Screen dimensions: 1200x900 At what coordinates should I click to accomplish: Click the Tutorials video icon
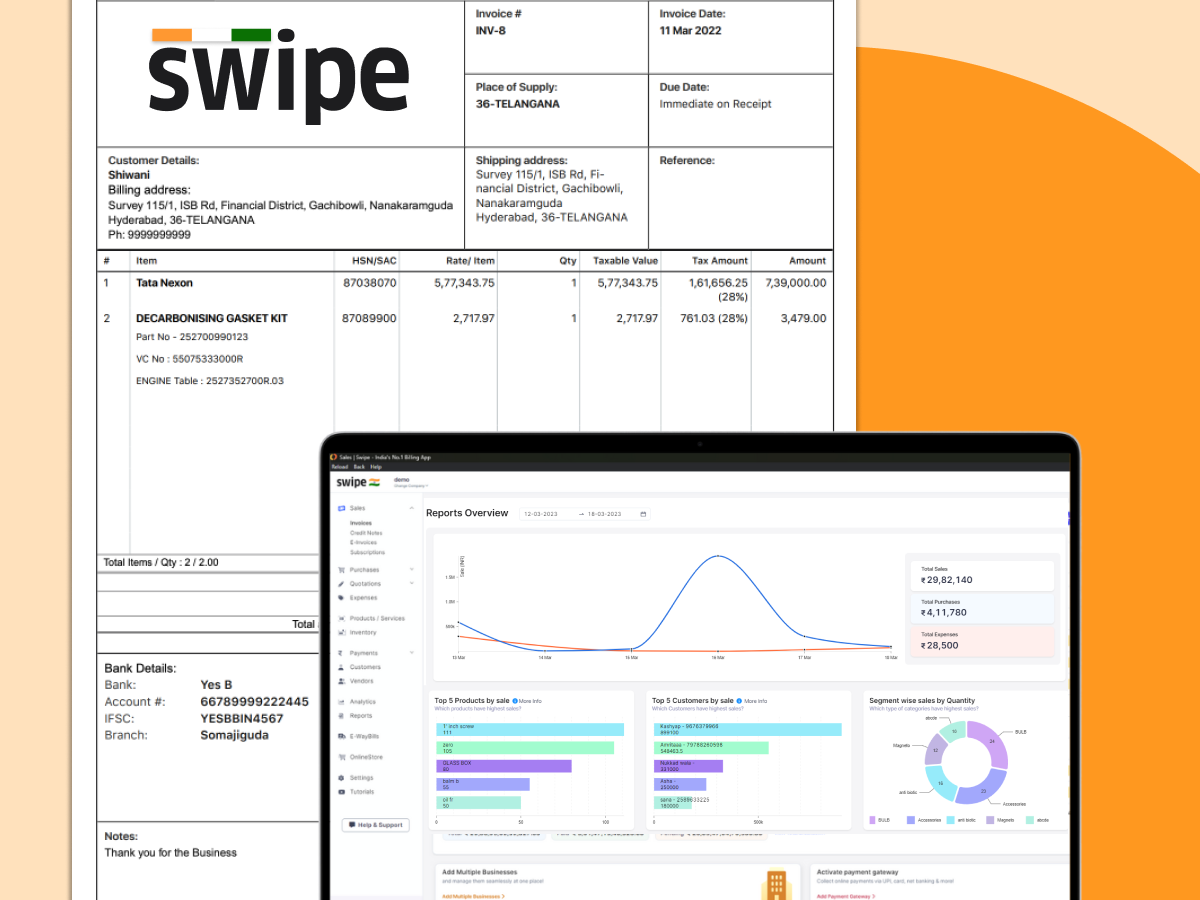(x=342, y=791)
